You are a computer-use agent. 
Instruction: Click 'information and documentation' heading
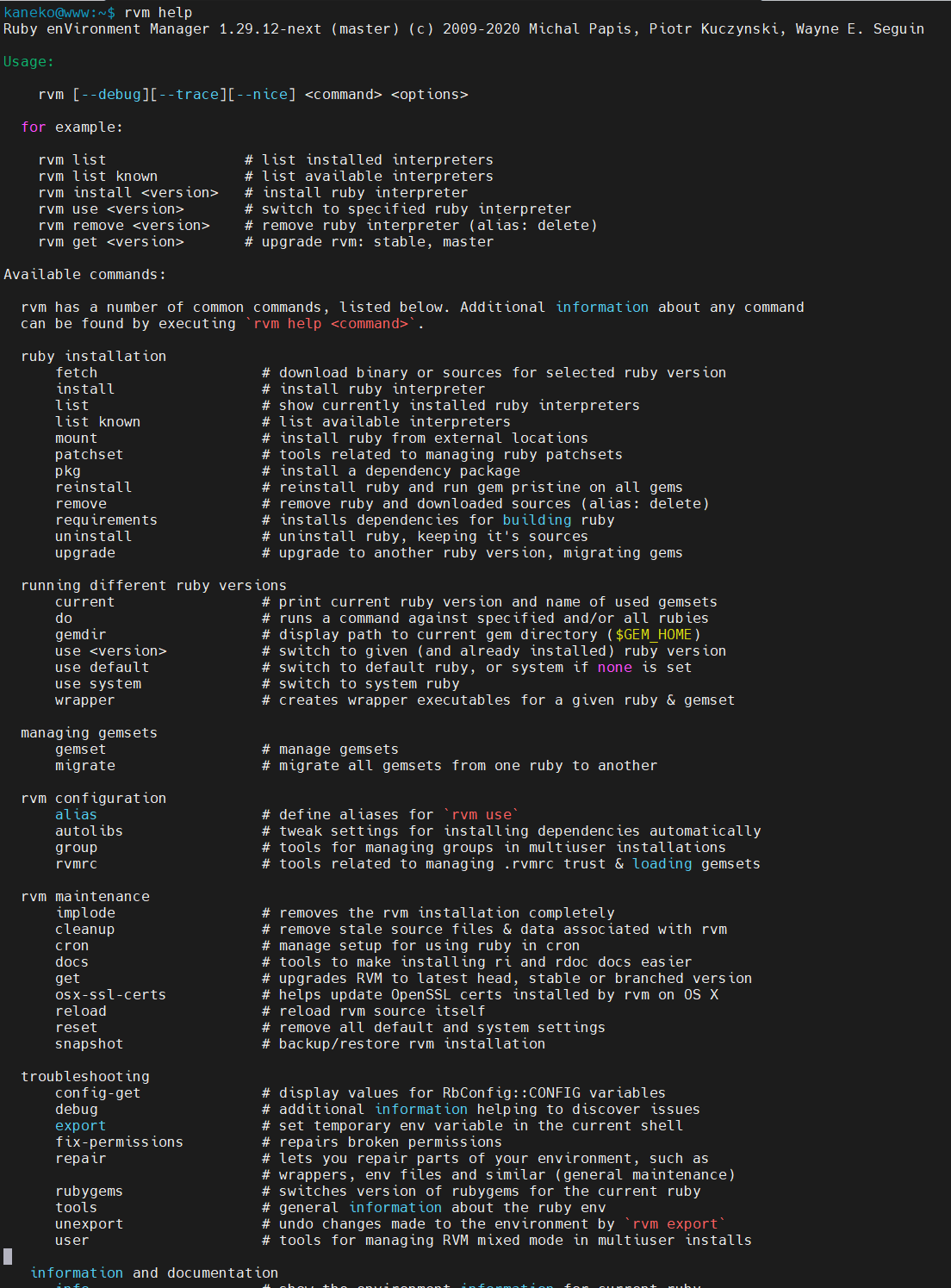pos(154,1273)
